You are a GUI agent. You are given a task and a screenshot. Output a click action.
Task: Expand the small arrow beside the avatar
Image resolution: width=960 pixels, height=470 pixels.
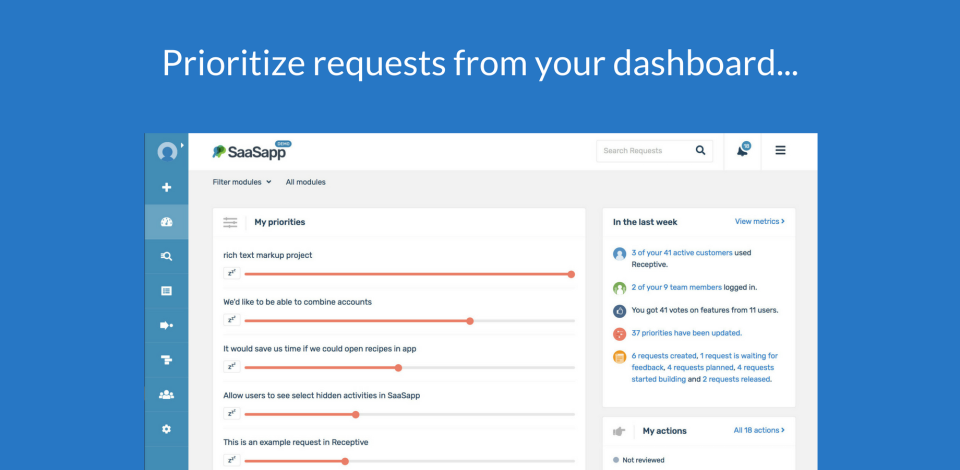point(182,145)
